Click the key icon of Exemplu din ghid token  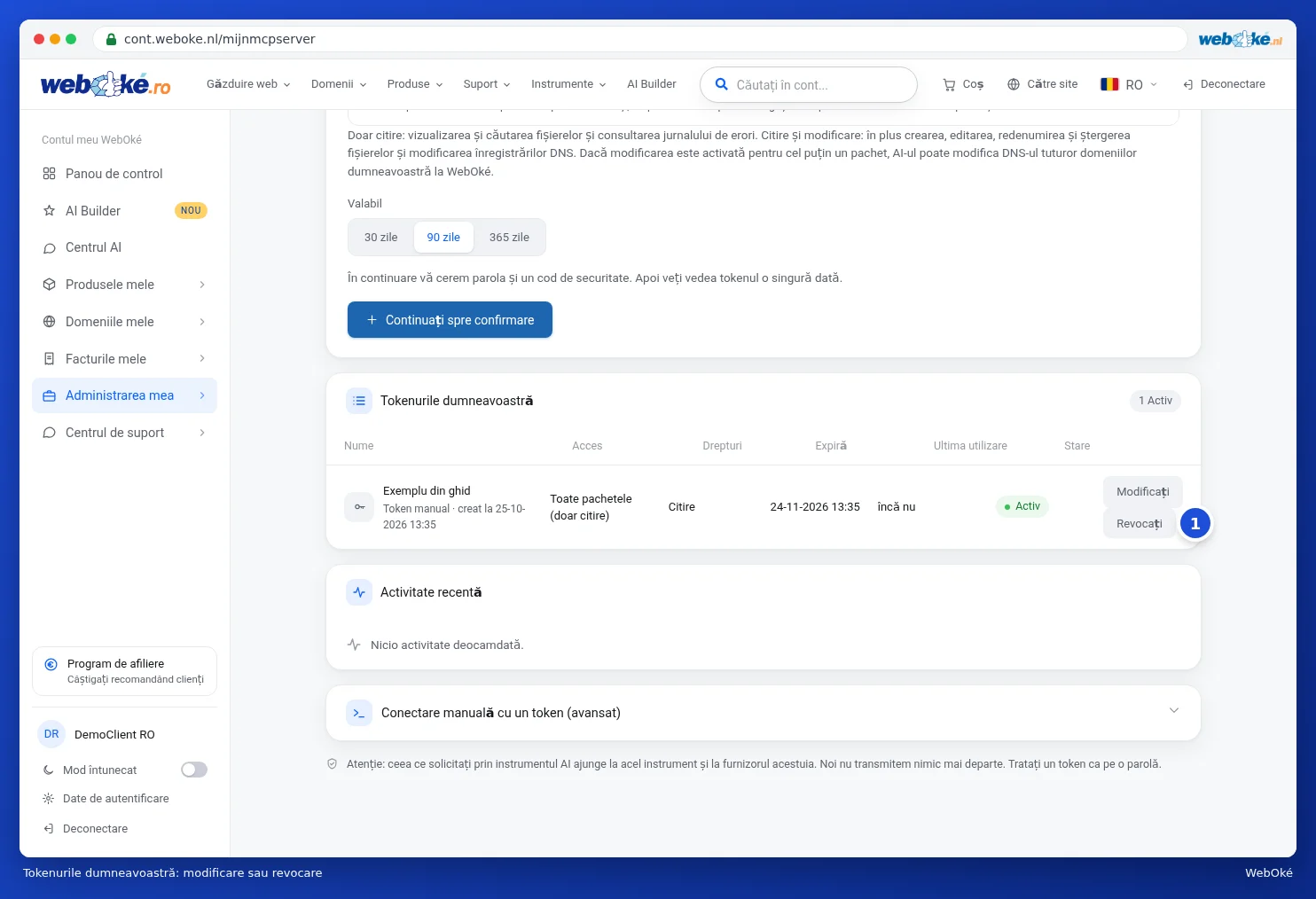[359, 507]
